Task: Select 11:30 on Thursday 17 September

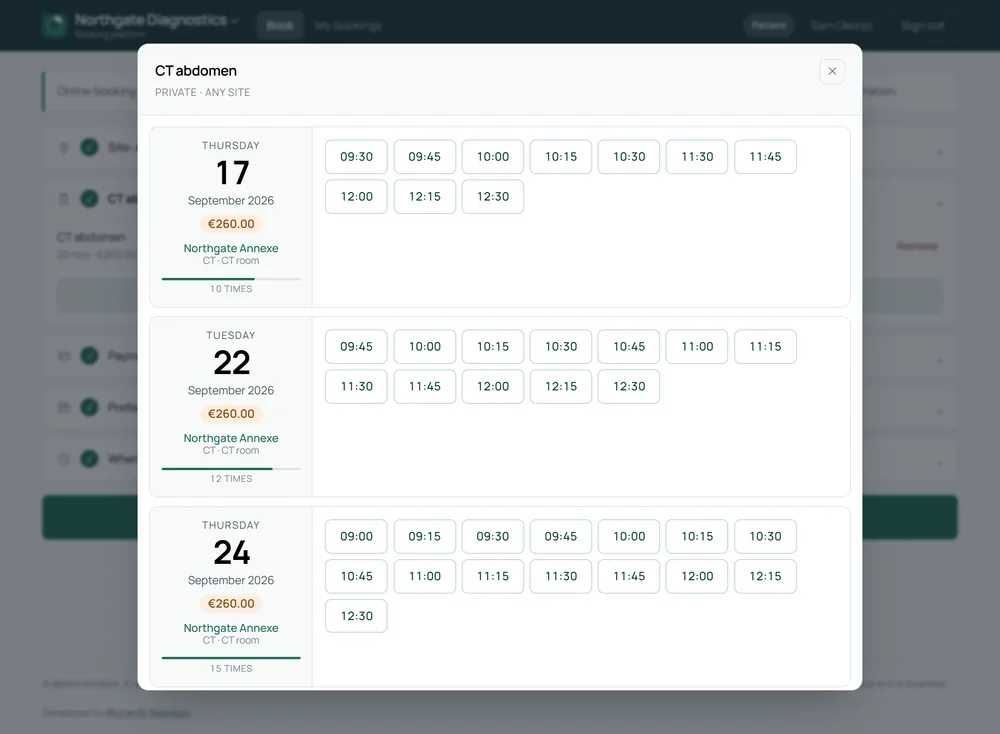Action: (697, 157)
